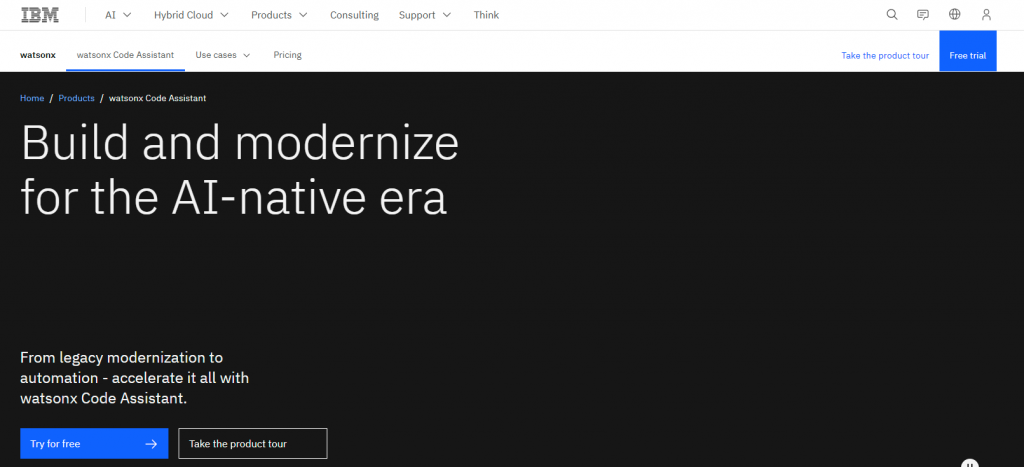Open the user profile icon
The image size is (1024, 467).
[986, 15]
